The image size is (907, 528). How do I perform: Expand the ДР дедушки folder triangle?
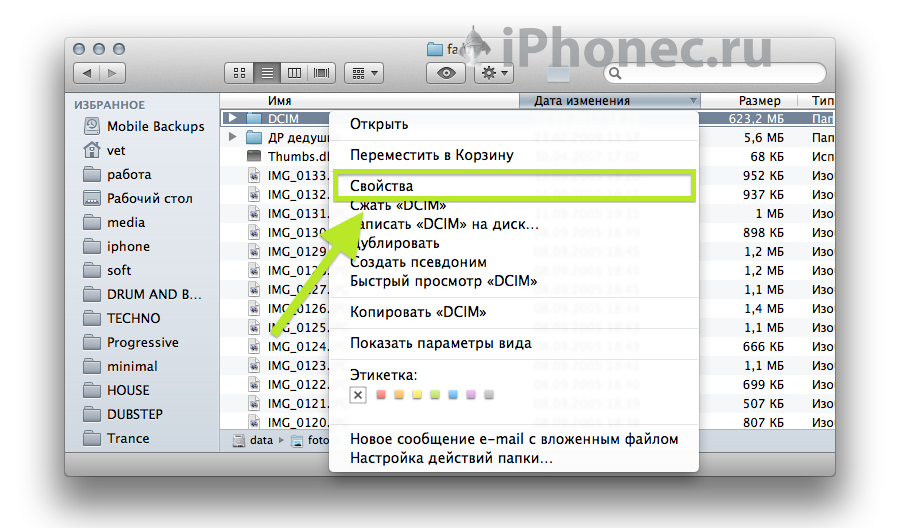(x=232, y=137)
